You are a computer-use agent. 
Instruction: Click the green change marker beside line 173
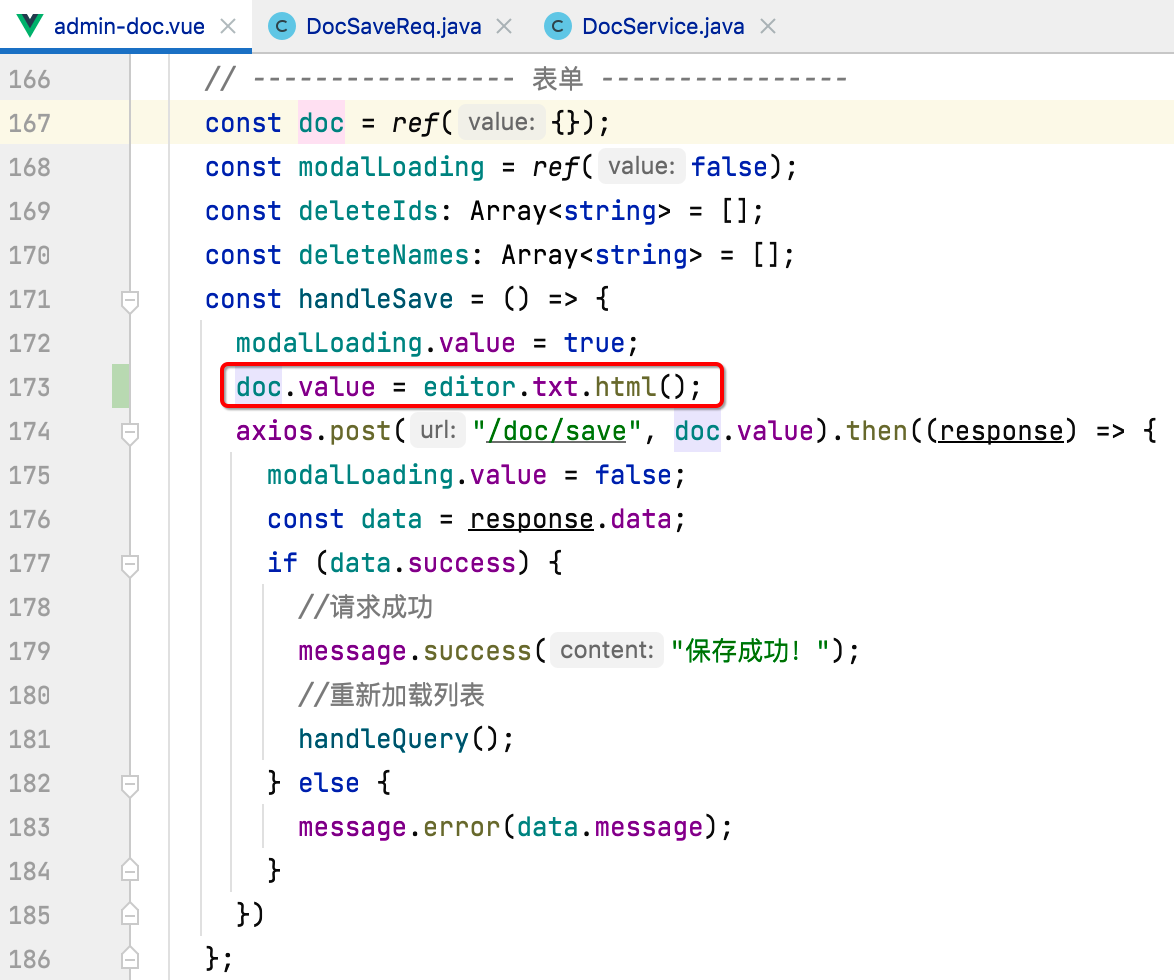tap(120, 387)
